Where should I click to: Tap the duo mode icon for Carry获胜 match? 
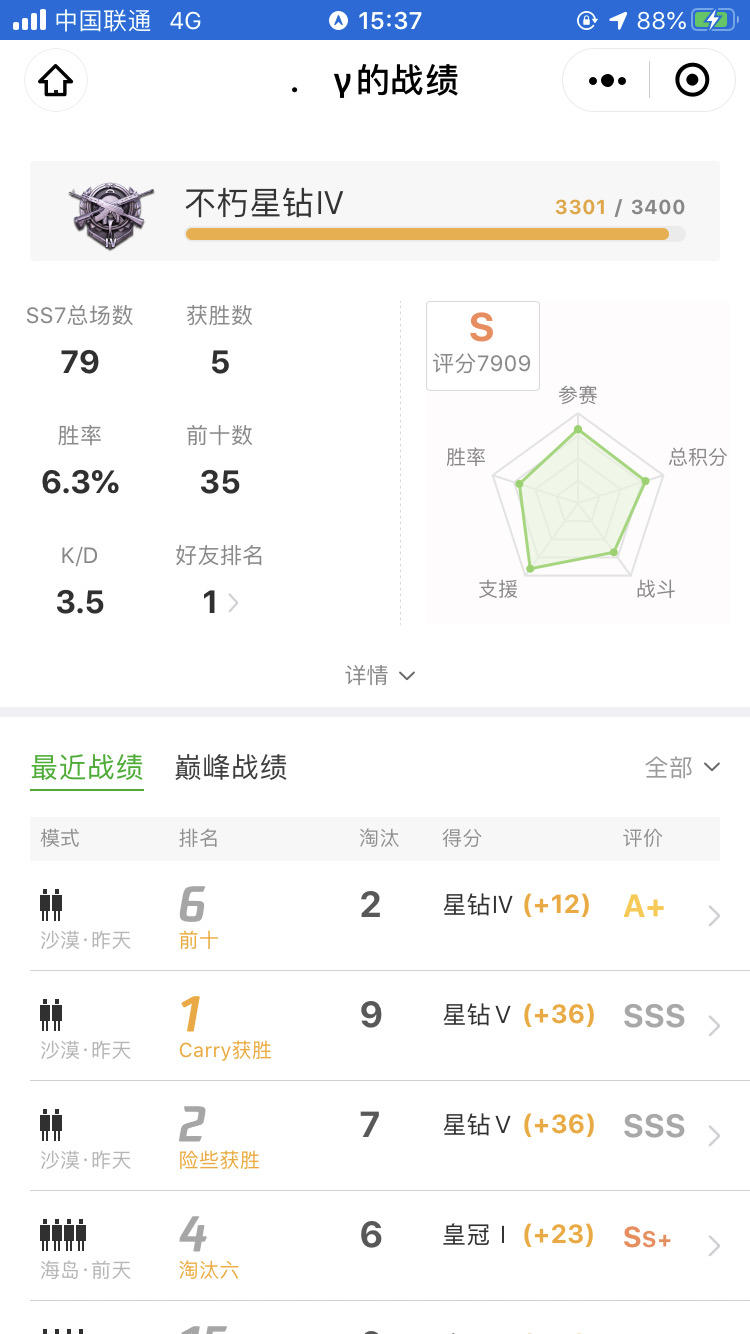click(x=51, y=1015)
